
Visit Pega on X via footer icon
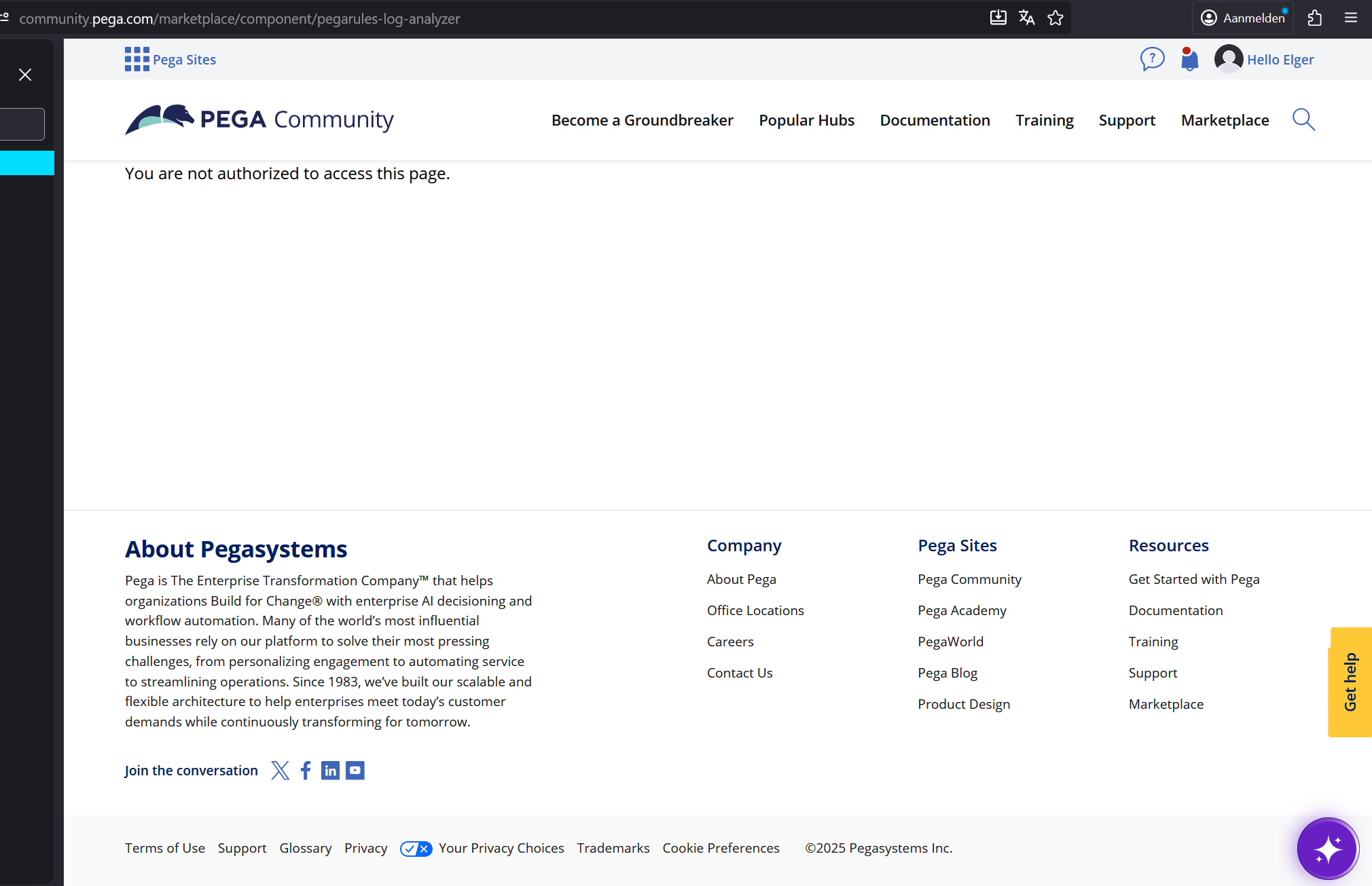[x=280, y=770]
